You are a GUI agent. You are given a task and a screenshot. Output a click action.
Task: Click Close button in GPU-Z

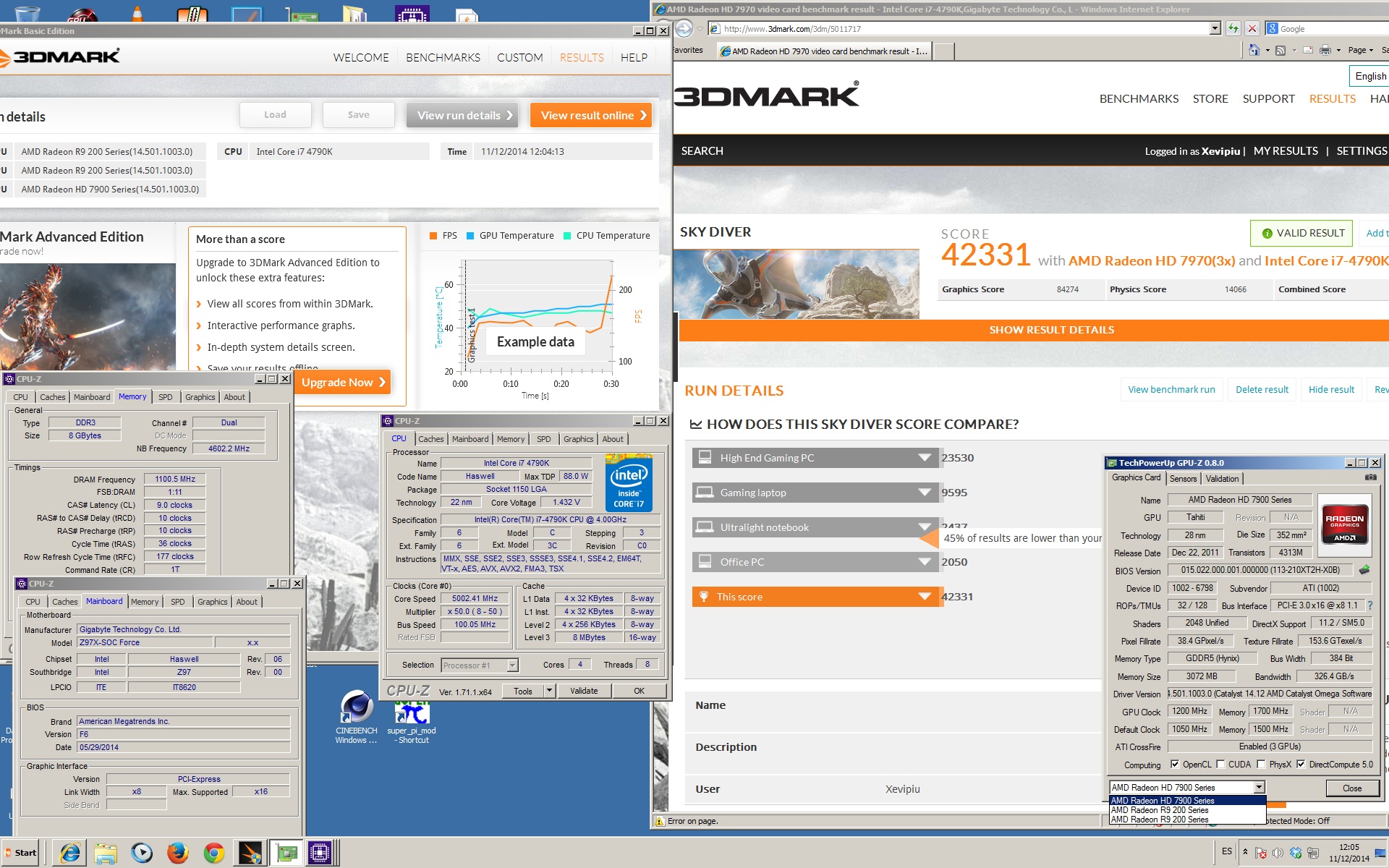(x=1351, y=788)
